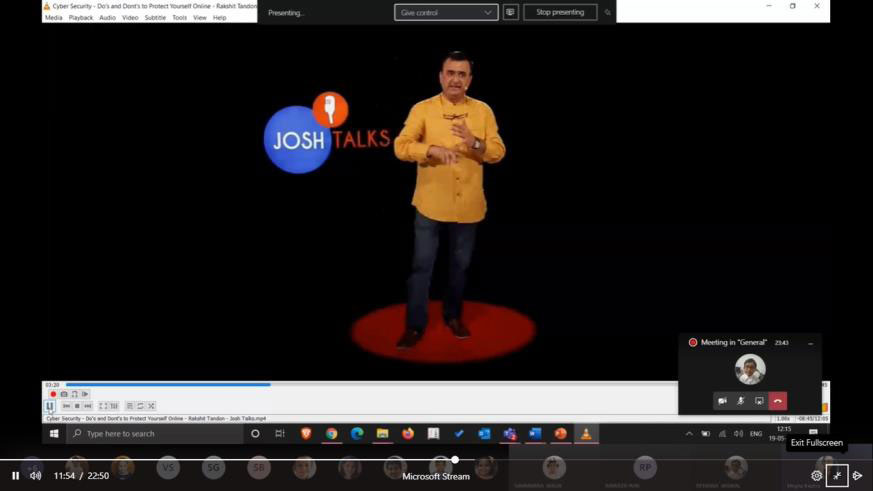Stop VLC playback
Viewport: 873px width, 491px height.
tap(77, 406)
